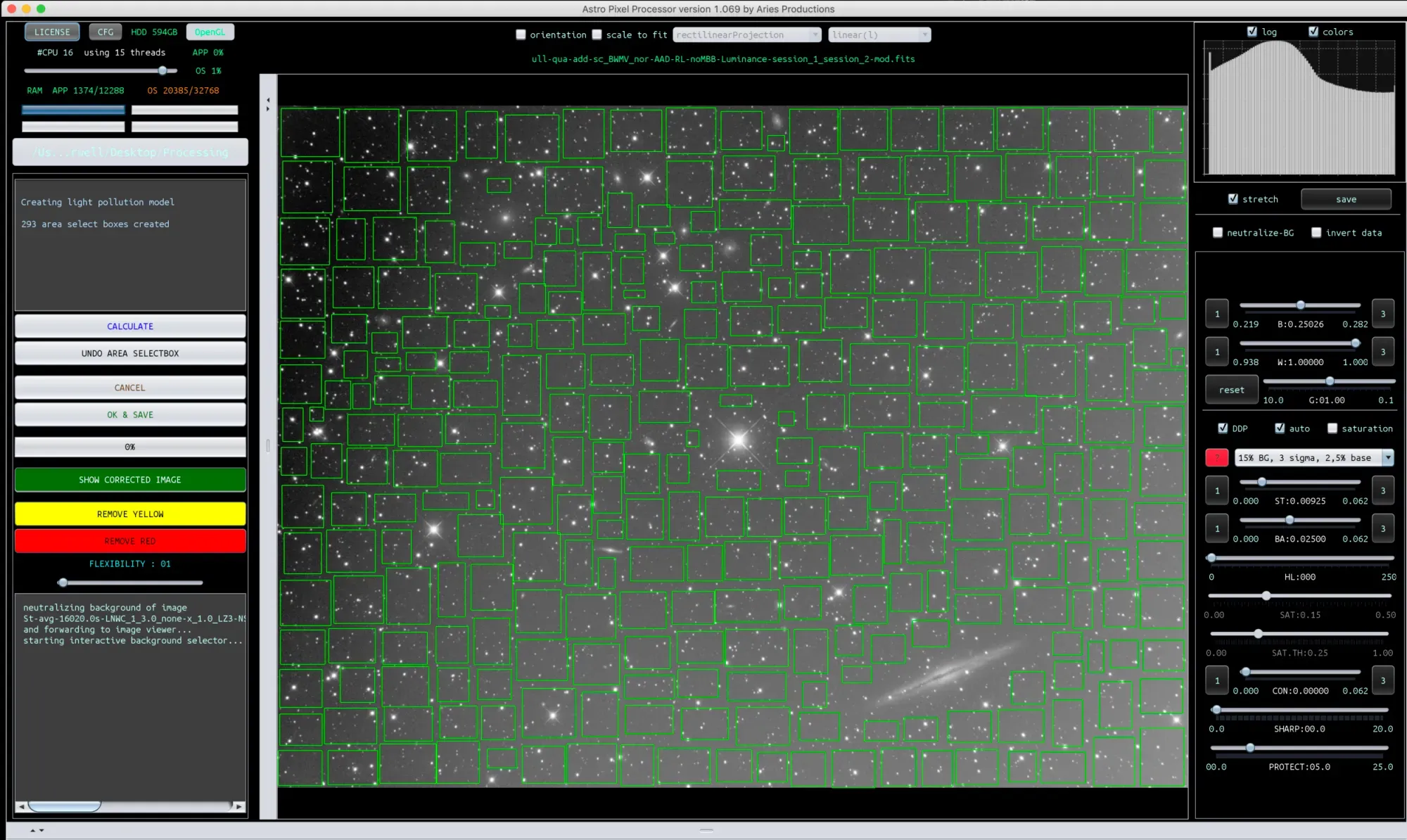The width and height of the screenshot is (1407, 840).
Task: Click the working directory path button
Action: tap(130, 152)
